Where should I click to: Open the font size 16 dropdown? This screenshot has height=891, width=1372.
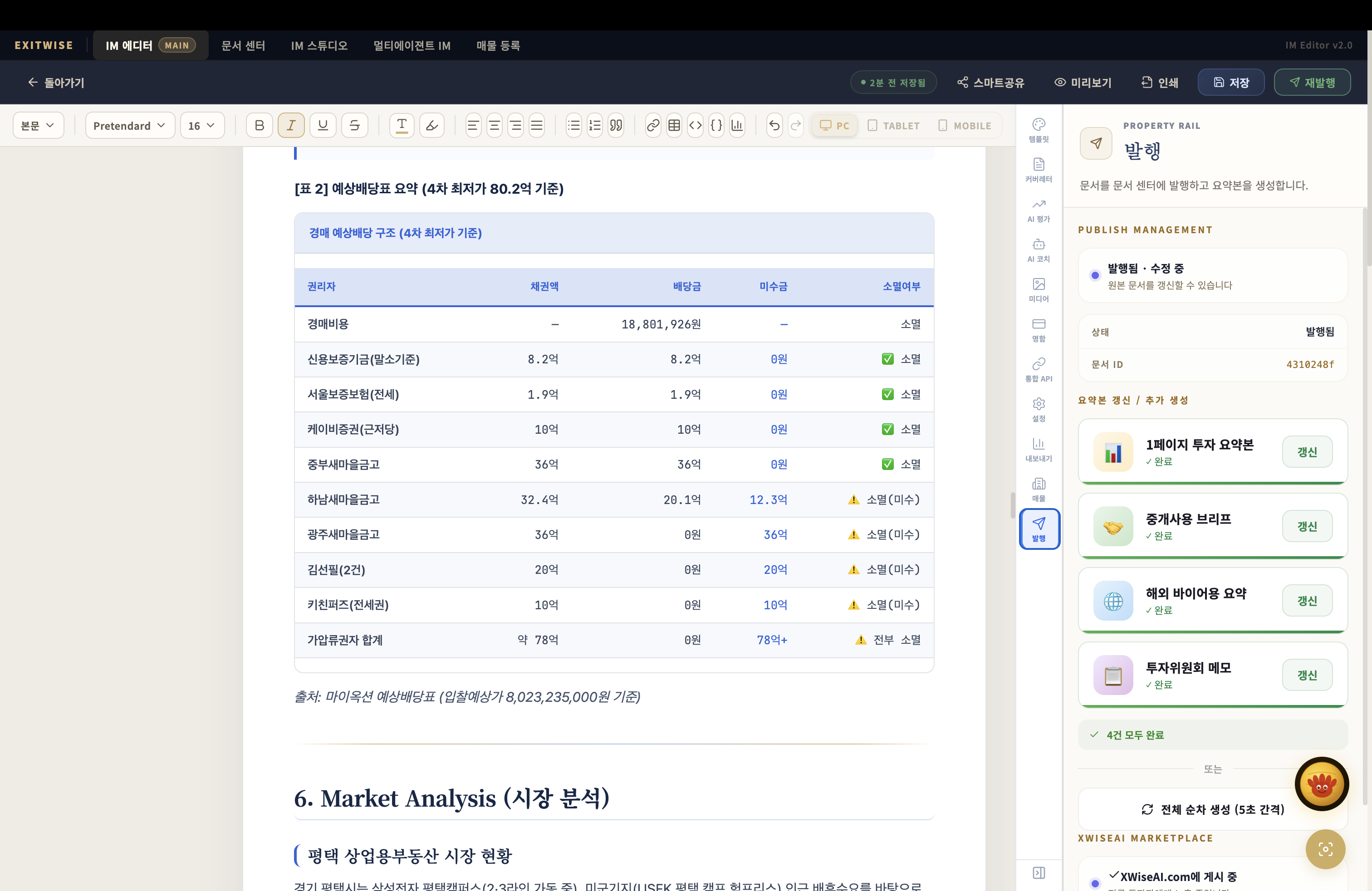202,126
